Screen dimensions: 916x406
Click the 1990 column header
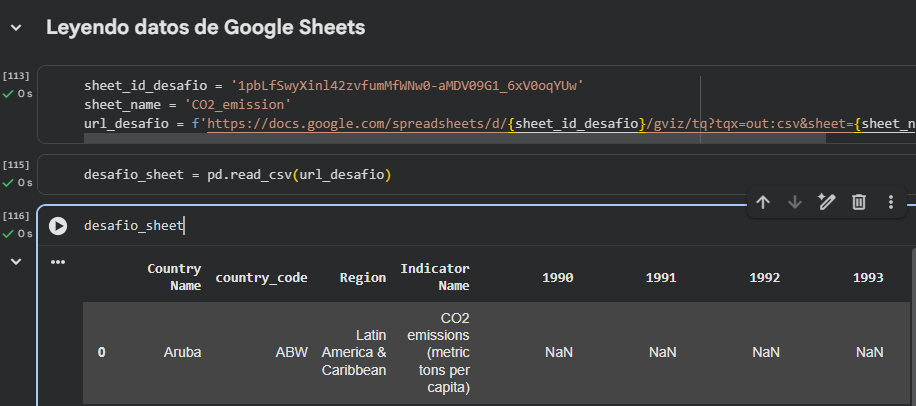(557, 278)
